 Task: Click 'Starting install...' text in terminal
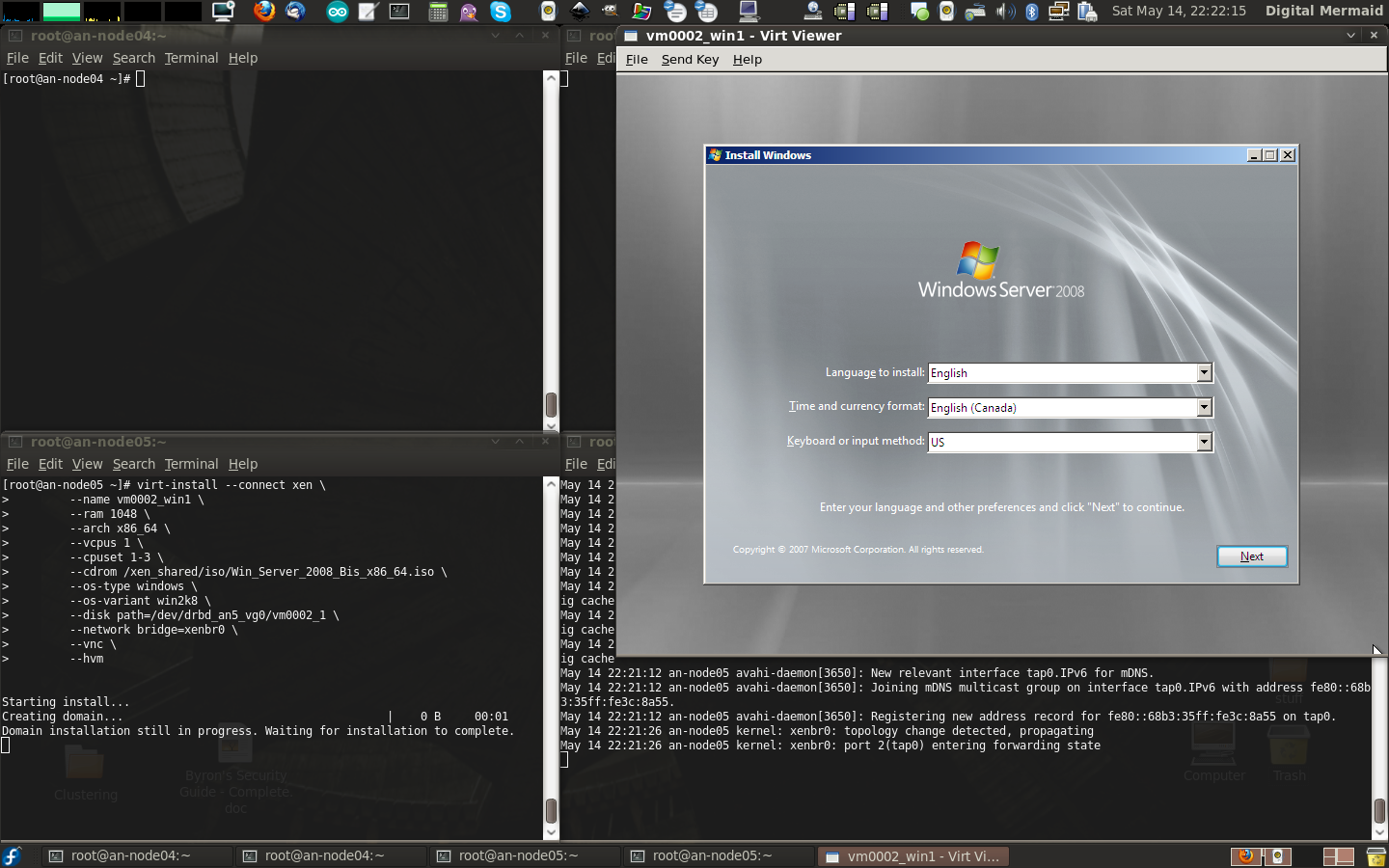(66, 702)
